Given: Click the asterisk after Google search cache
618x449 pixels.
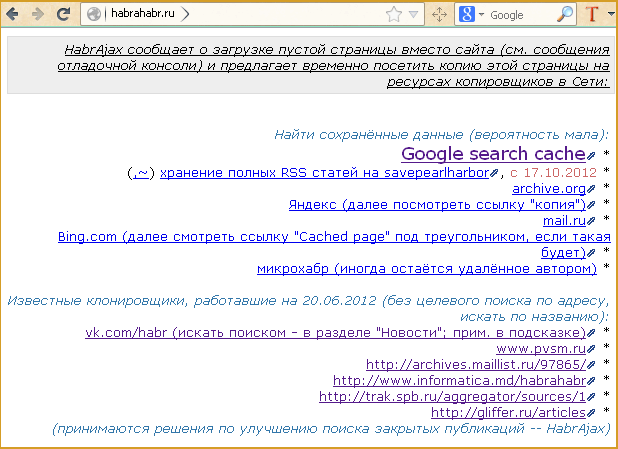Looking at the screenshot, I should pyautogui.click(x=606, y=154).
